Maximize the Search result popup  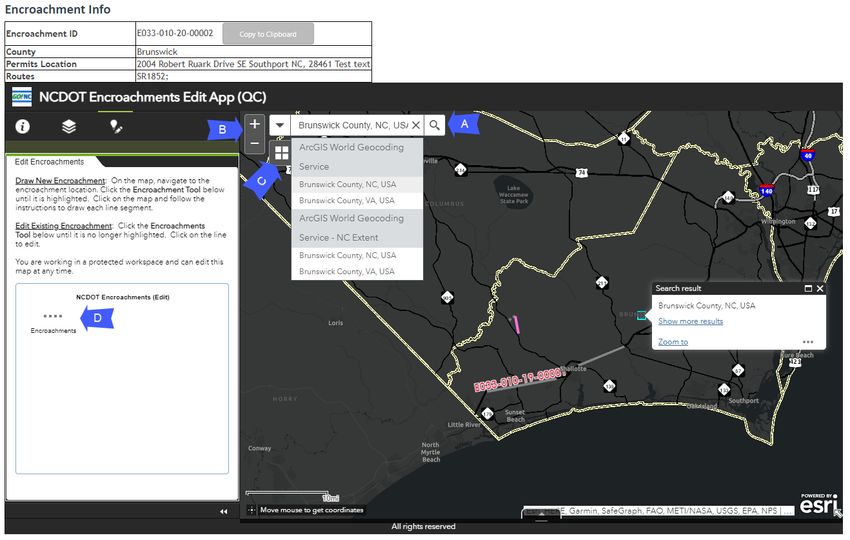point(808,288)
